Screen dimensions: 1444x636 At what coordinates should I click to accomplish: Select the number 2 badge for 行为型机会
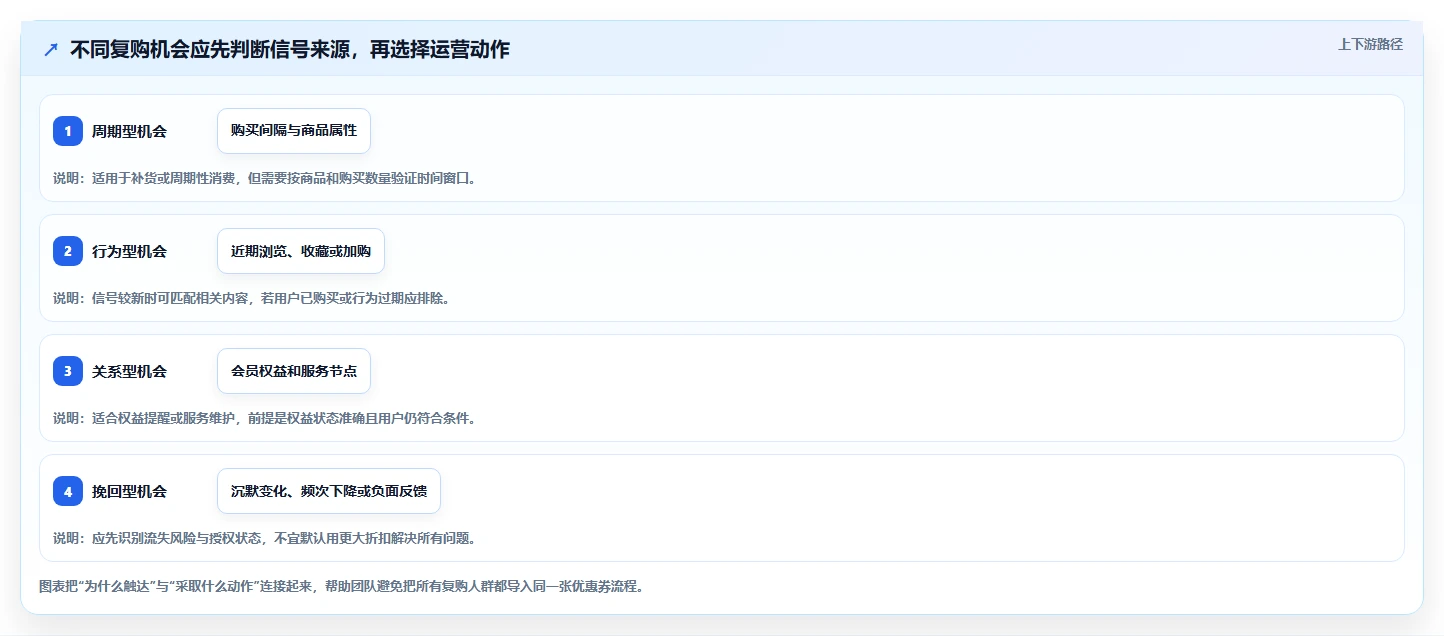pyautogui.click(x=68, y=251)
